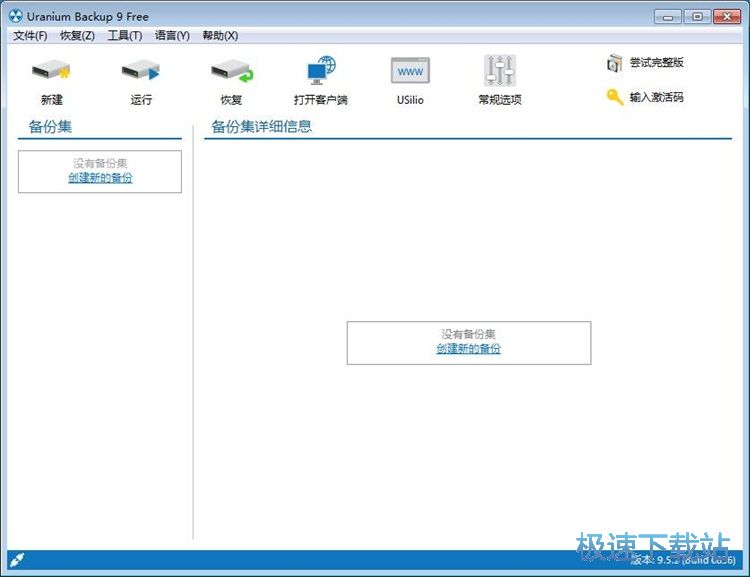Viewport: 750px width, 577px height.
Task: Click the 输入激活码 key icon
Action: coord(615,97)
